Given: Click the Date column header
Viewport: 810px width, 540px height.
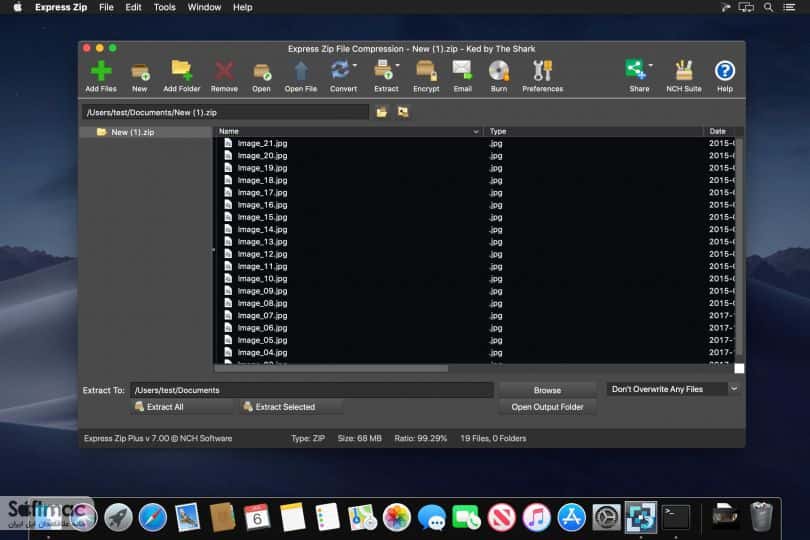Looking at the screenshot, I should click(718, 131).
